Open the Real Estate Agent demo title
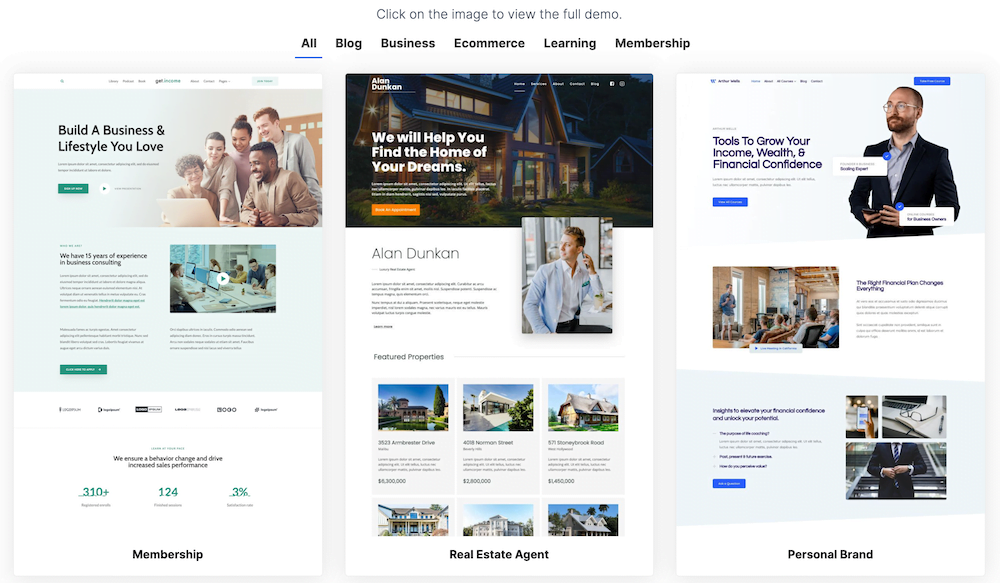1000x583 pixels. [498, 554]
